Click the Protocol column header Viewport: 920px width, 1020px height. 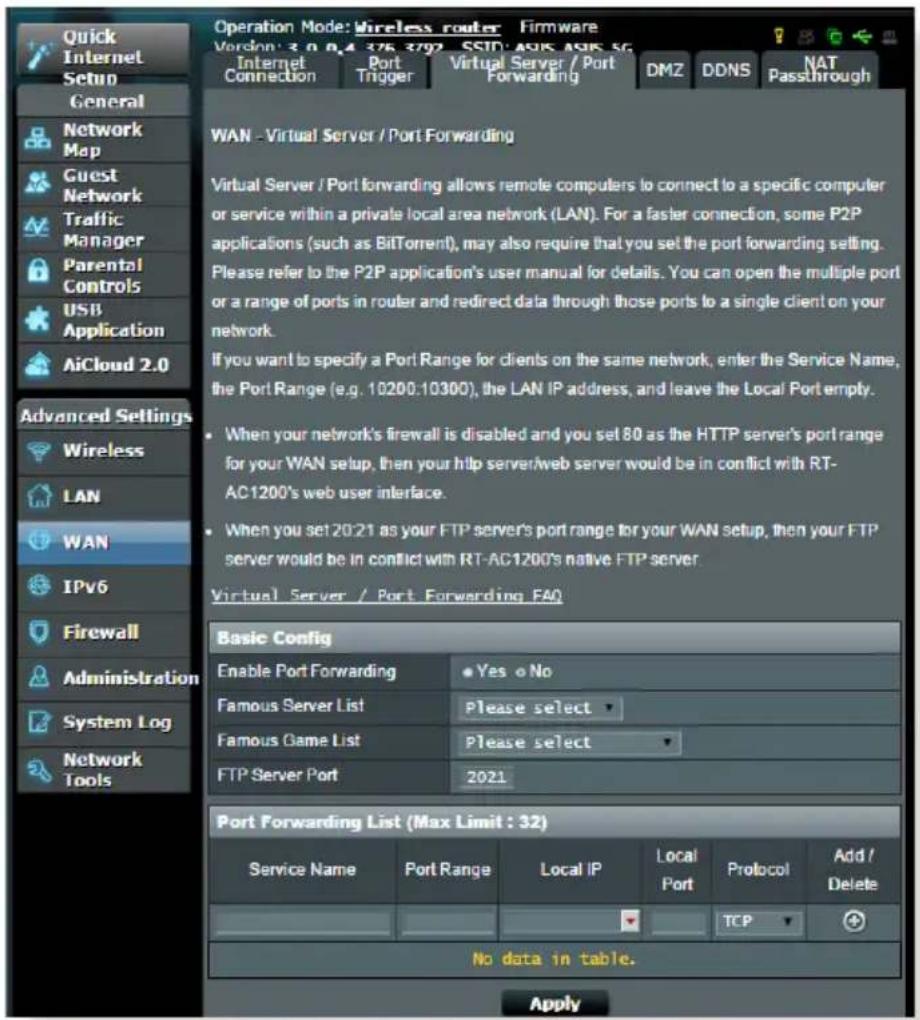point(758,869)
